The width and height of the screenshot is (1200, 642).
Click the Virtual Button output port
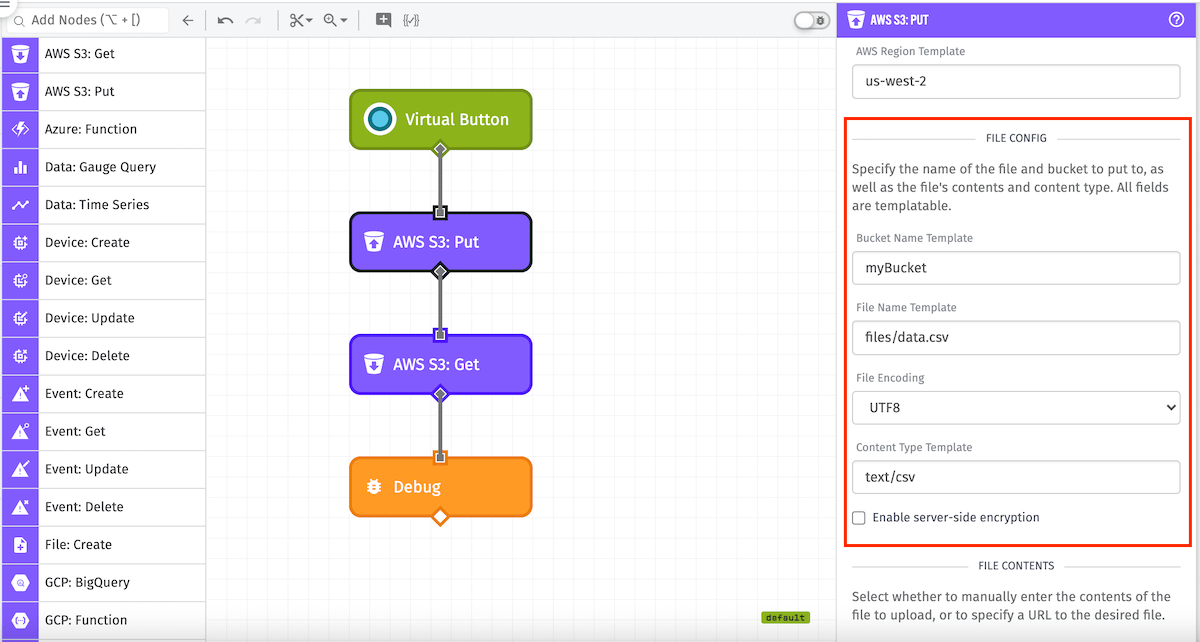[440, 150]
